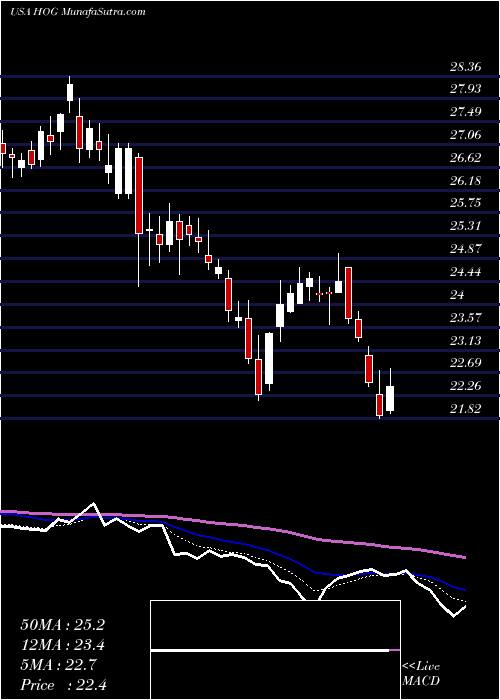Viewport: 500px width, 700px height.
Task: Click the highest white candlestick near 28.36
Action: (x=70, y=92)
